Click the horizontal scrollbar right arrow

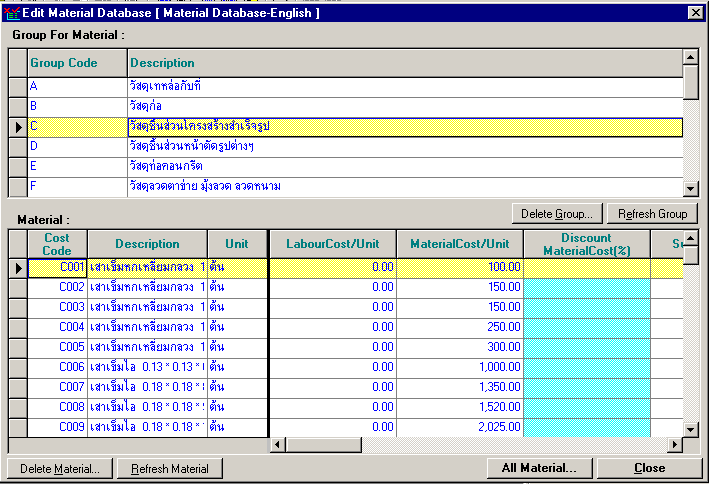(x=675, y=445)
